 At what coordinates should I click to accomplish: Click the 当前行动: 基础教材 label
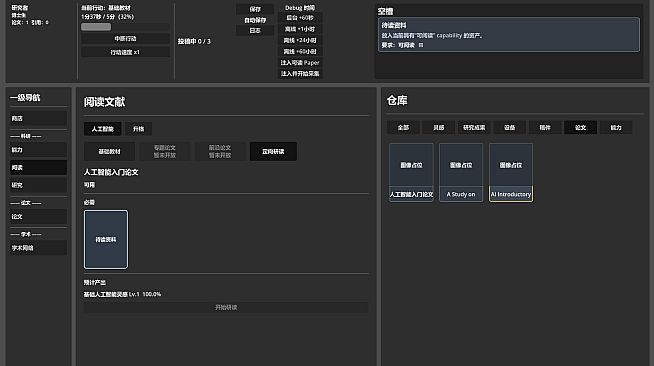tap(106, 8)
